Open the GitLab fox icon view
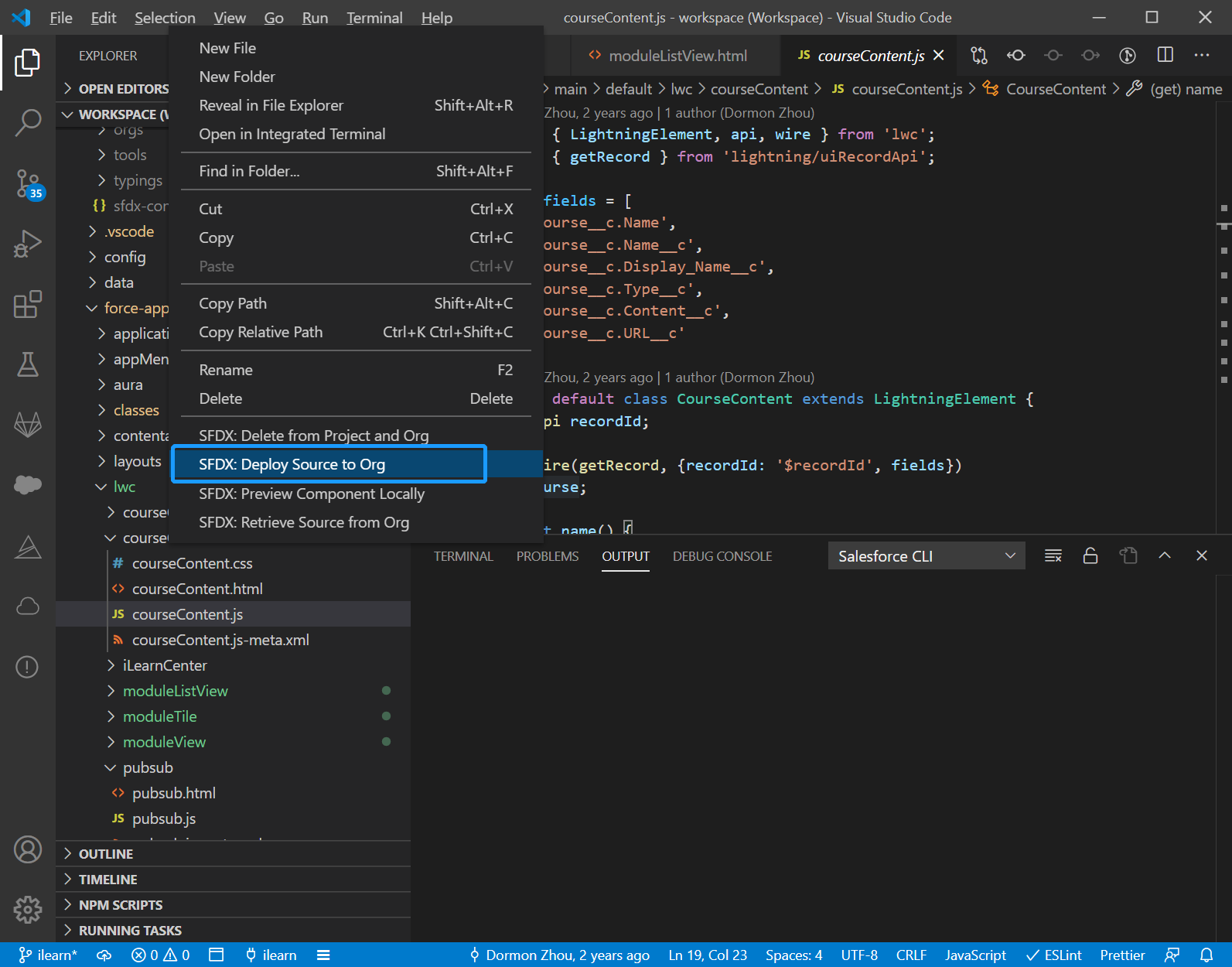 point(28,425)
